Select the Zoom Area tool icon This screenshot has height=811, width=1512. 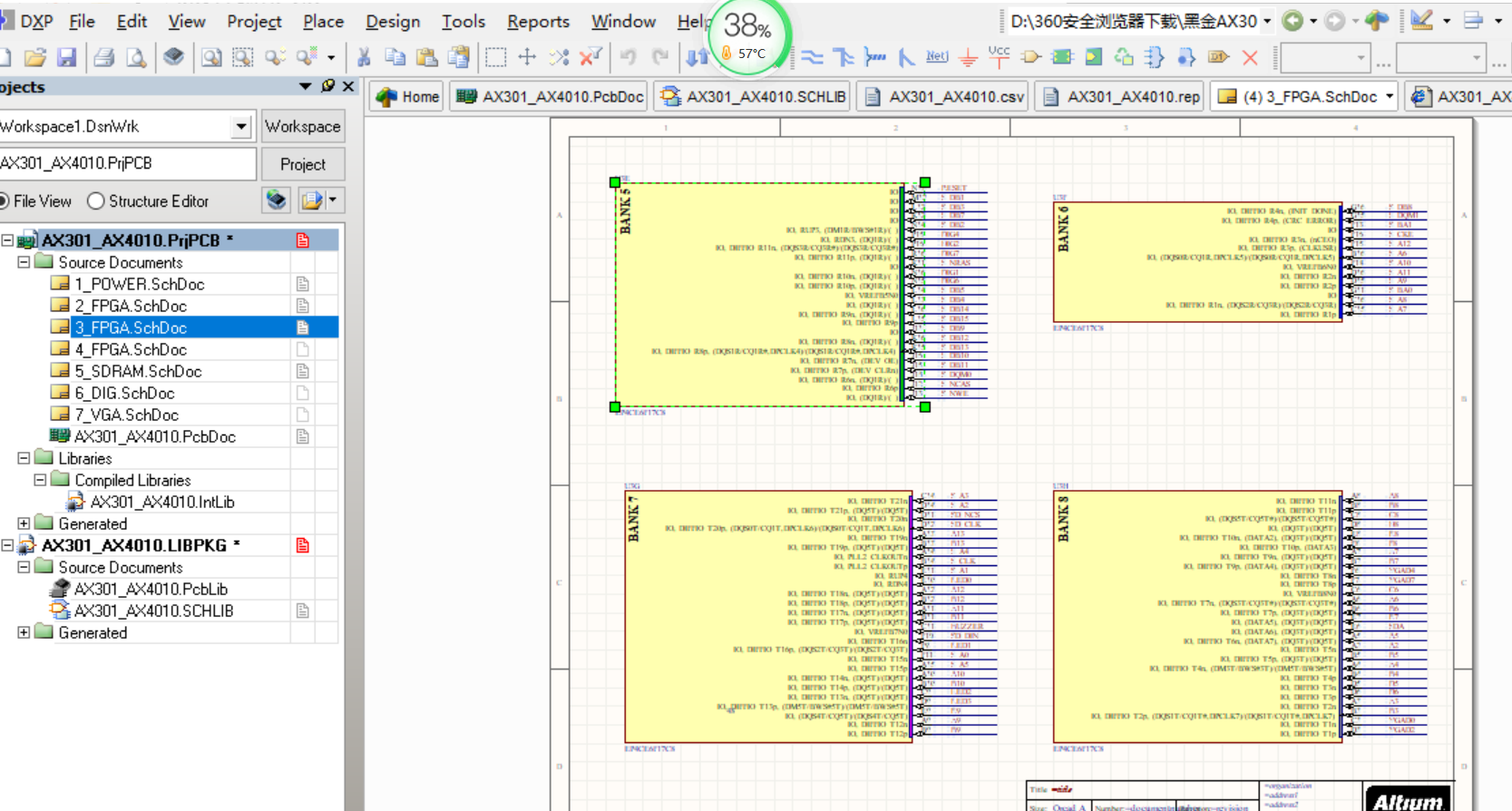(243, 58)
